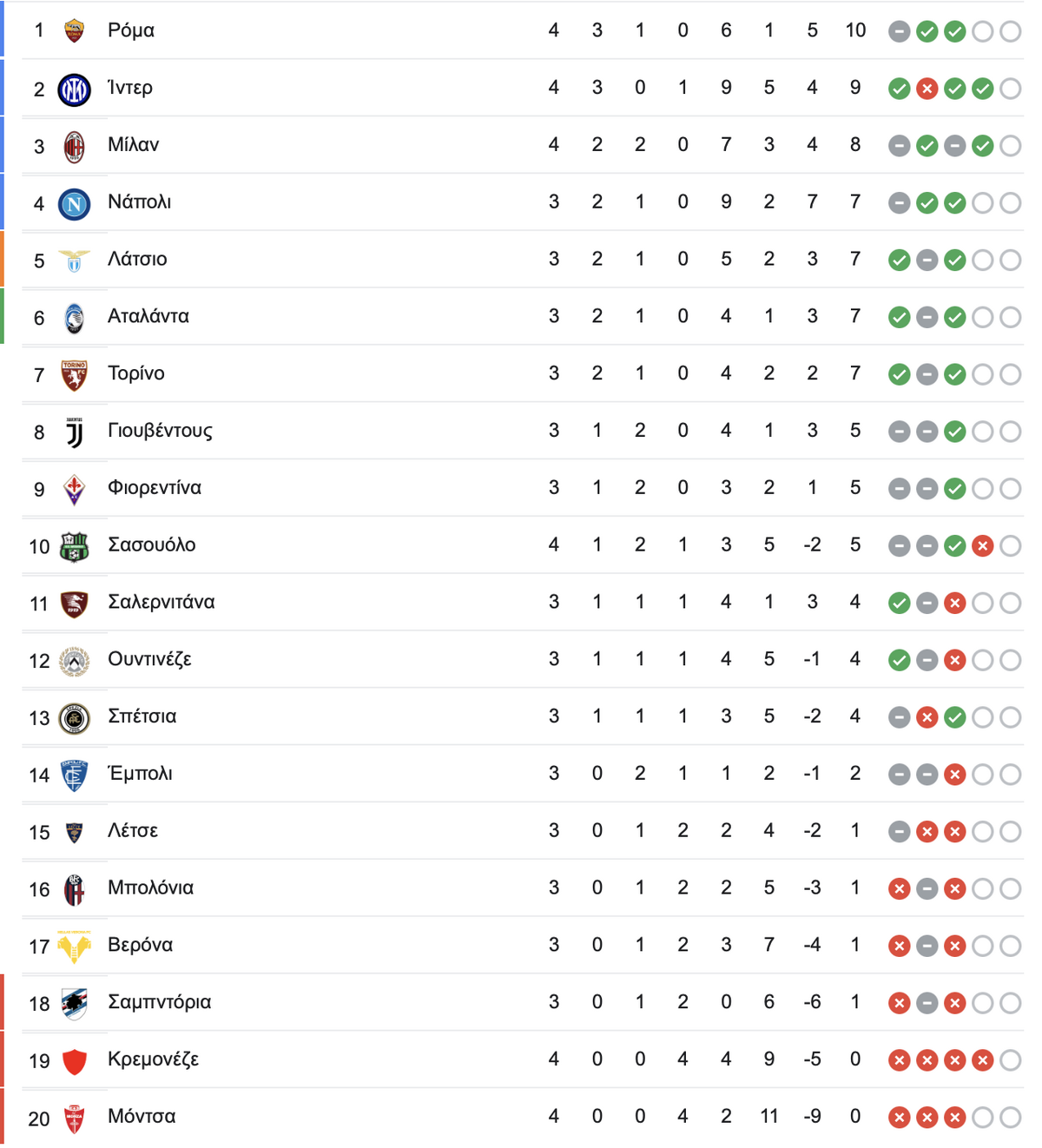Click the Sassuolo club badge
The image size is (1042, 1148).
click(75, 547)
